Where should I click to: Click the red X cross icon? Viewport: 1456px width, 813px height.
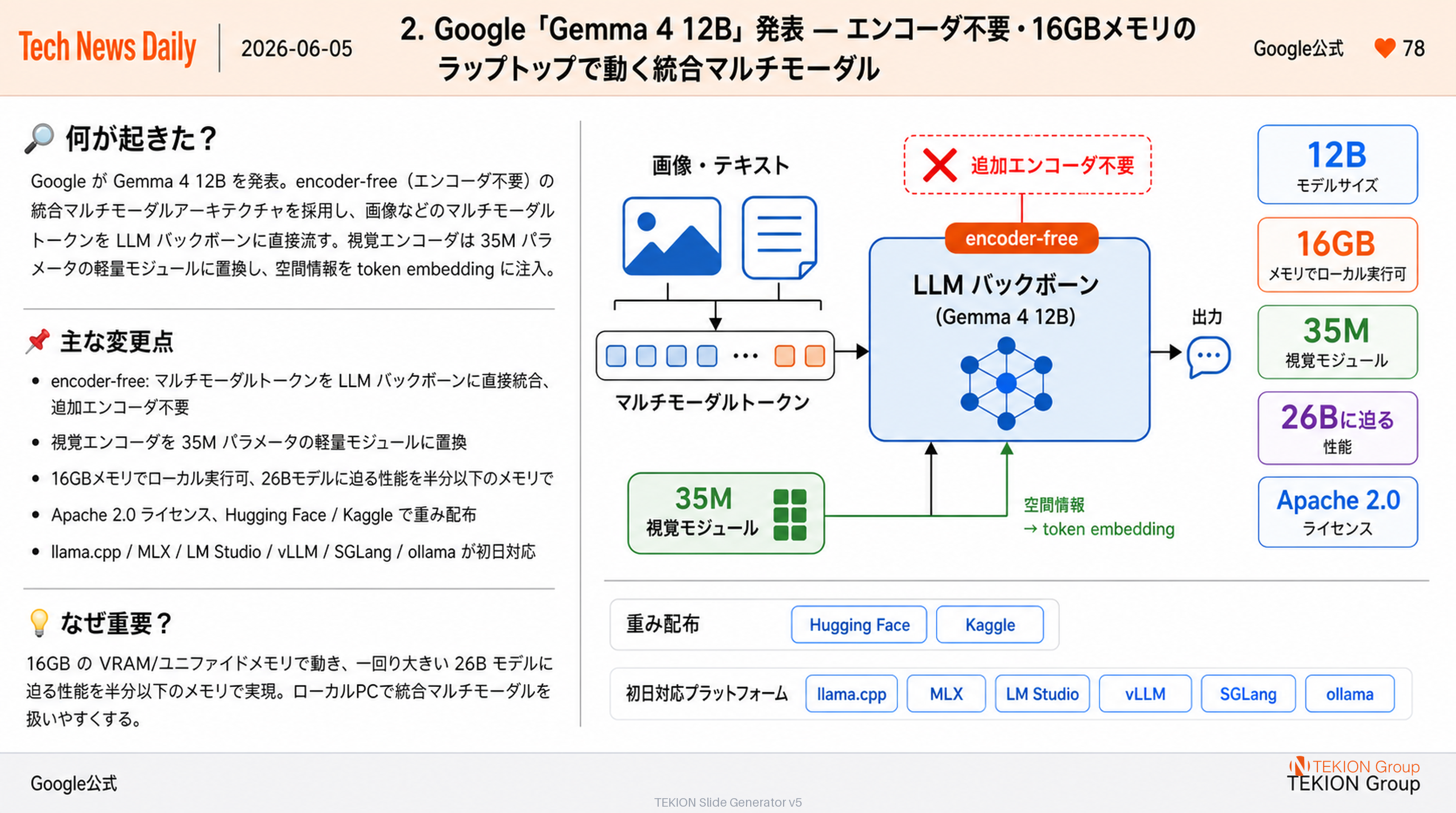coord(940,165)
